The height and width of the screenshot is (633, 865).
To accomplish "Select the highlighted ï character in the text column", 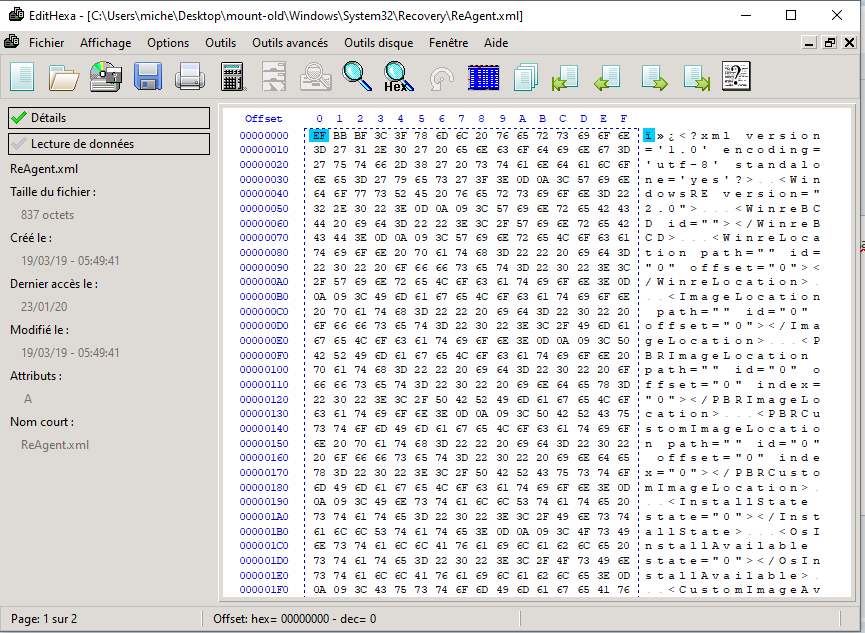I will coord(648,135).
